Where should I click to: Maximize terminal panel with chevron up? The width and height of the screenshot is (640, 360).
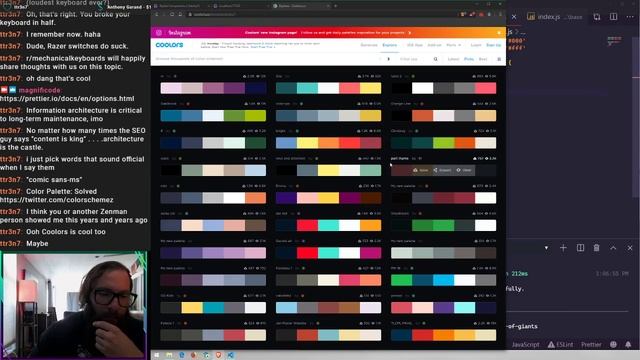[x=613, y=248]
